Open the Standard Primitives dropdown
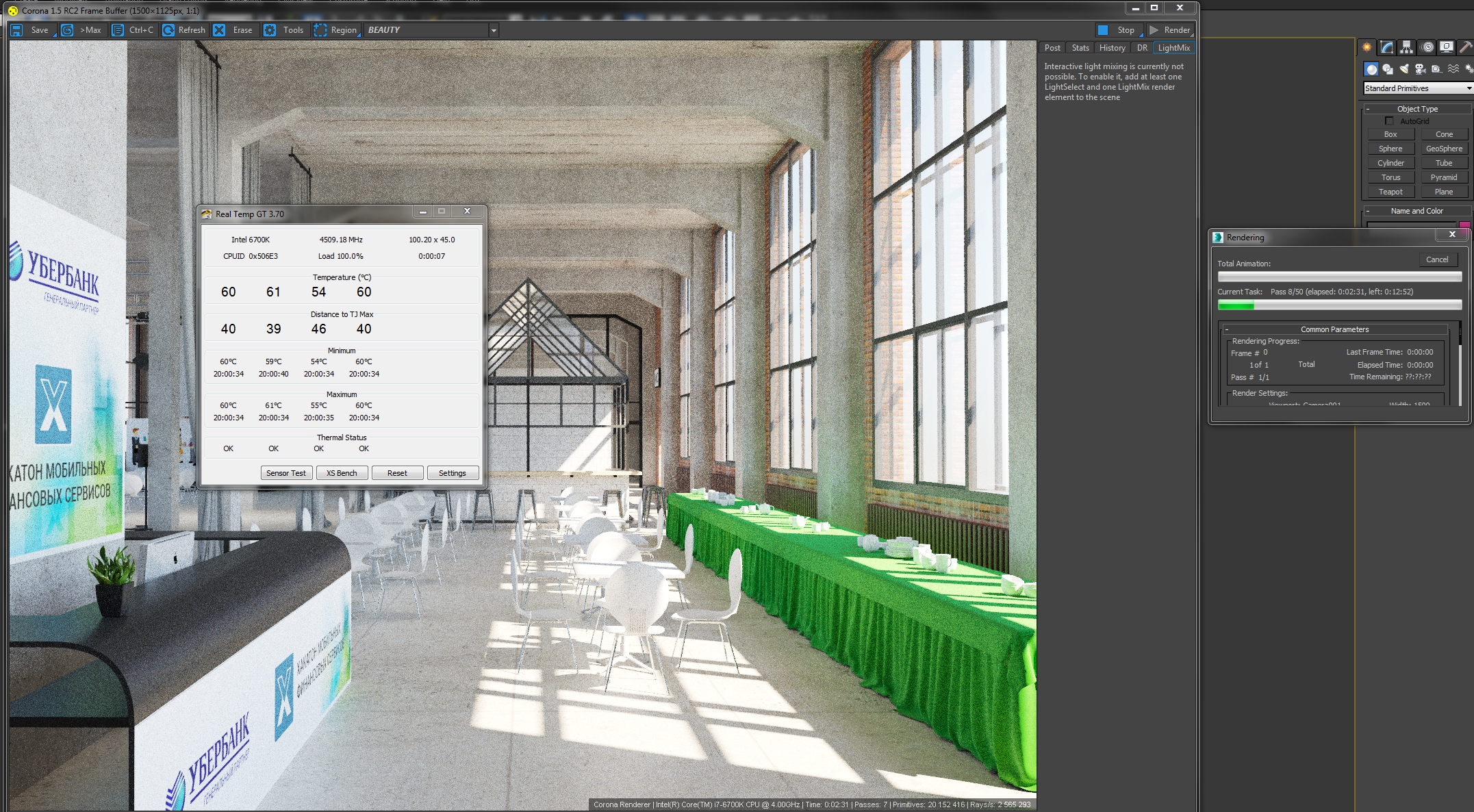 [x=1469, y=88]
